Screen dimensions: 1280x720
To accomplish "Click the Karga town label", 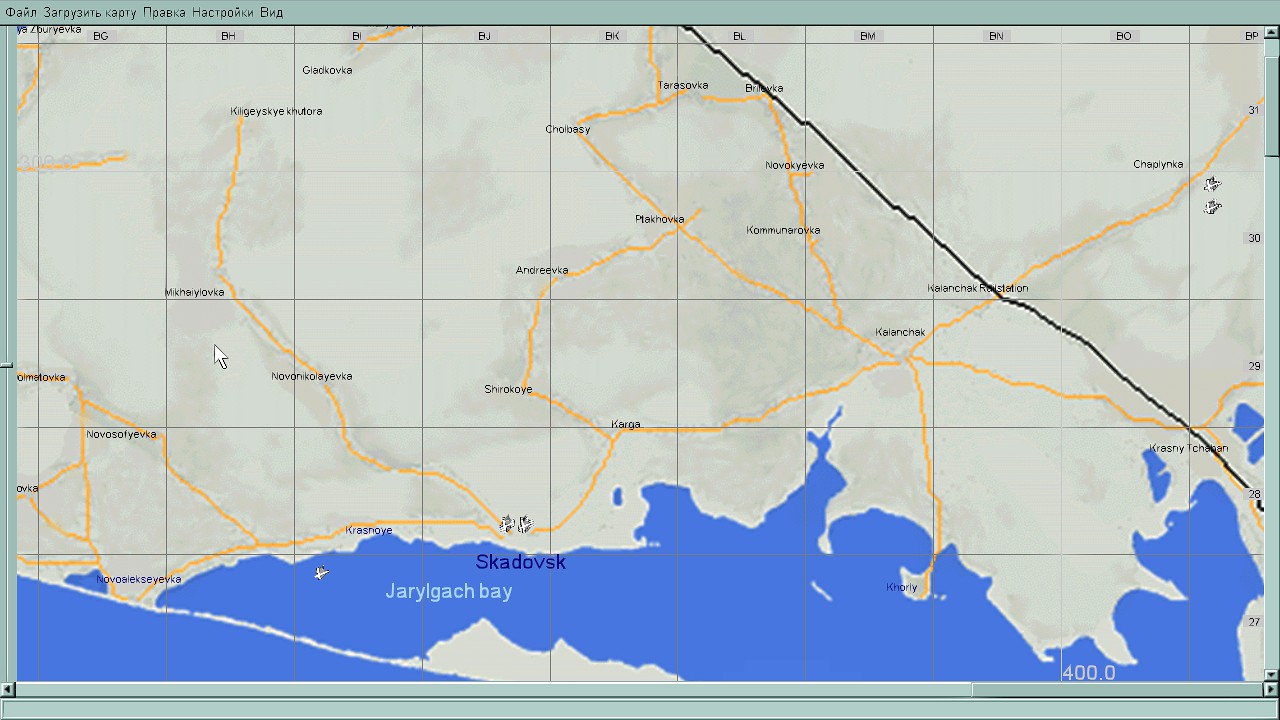I will [x=626, y=425].
